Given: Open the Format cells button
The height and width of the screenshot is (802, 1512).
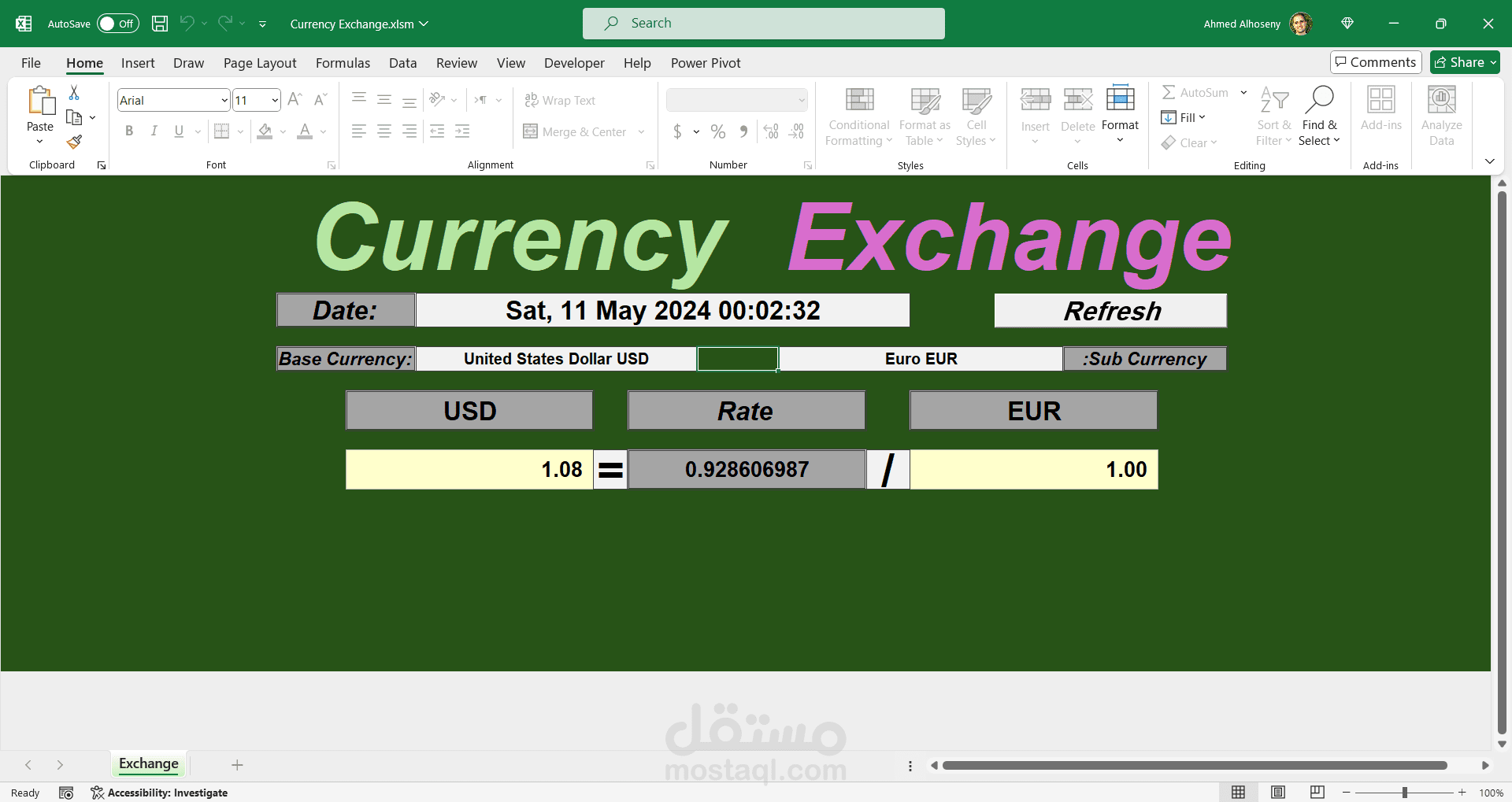Looking at the screenshot, I should [1120, 116].
